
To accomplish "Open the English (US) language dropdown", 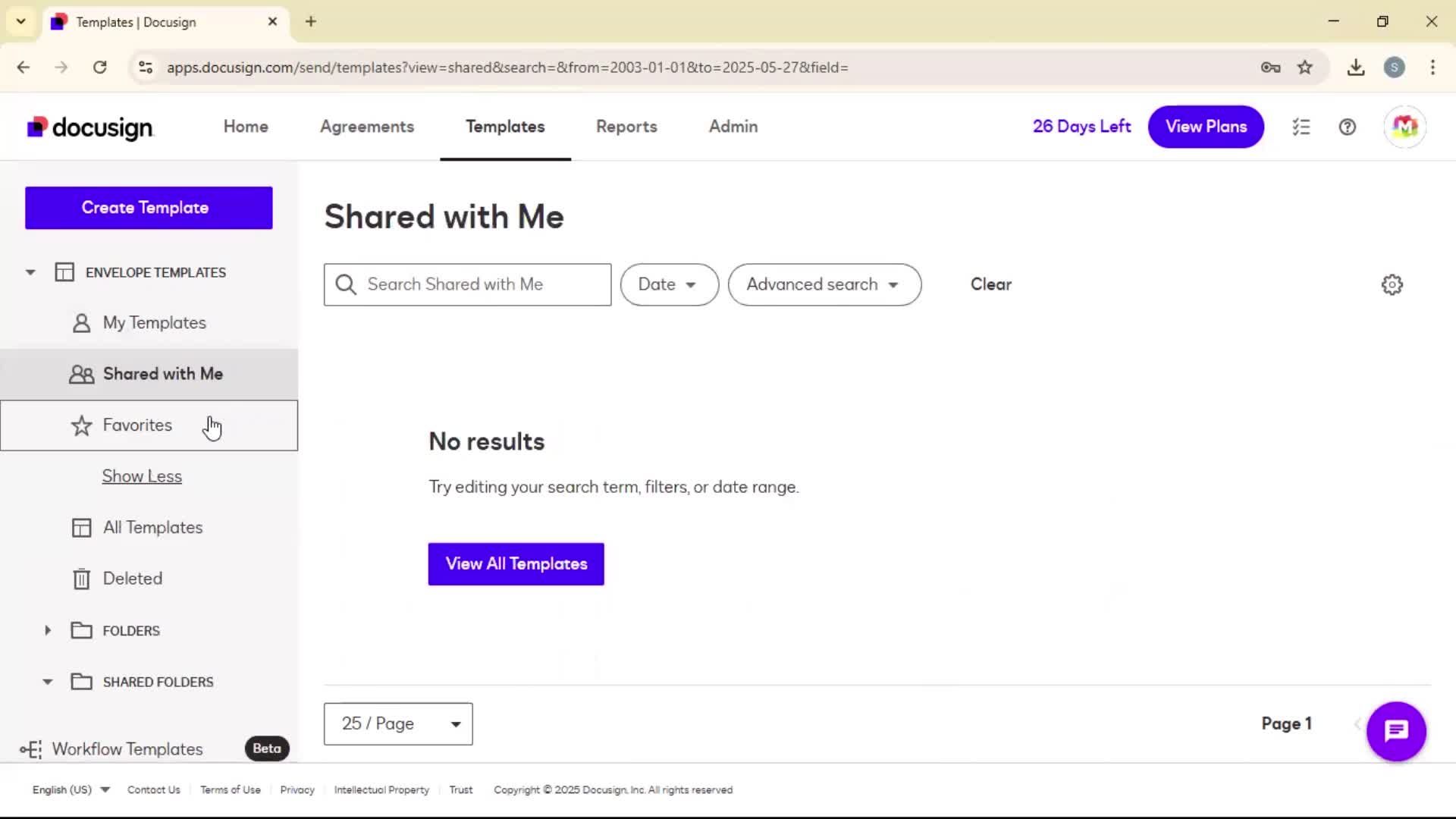I will pos(71,789).
